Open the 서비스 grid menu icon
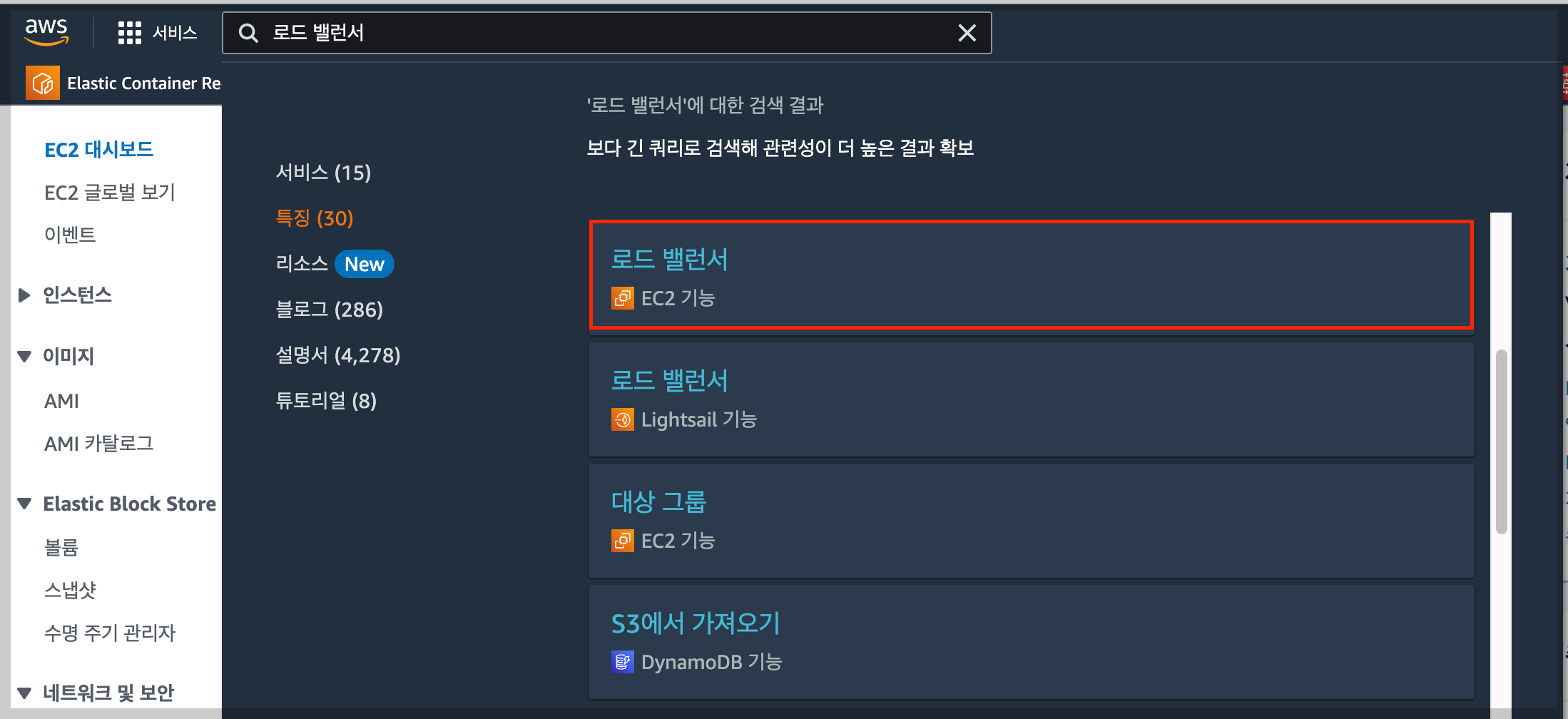 130,33
